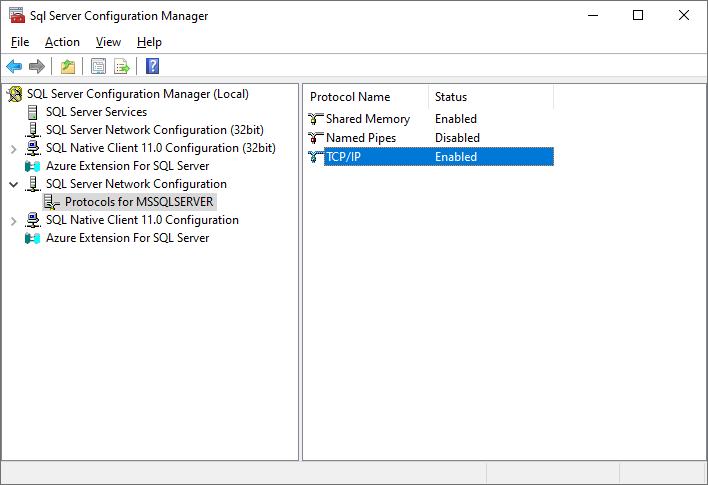Expand SQL Native Client 11.0 Configuration (32bit)
708x485 pixels.
(14, 149)
